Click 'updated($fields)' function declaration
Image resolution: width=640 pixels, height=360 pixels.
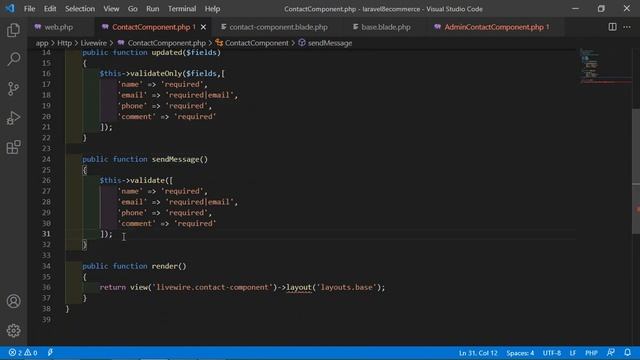186,52
